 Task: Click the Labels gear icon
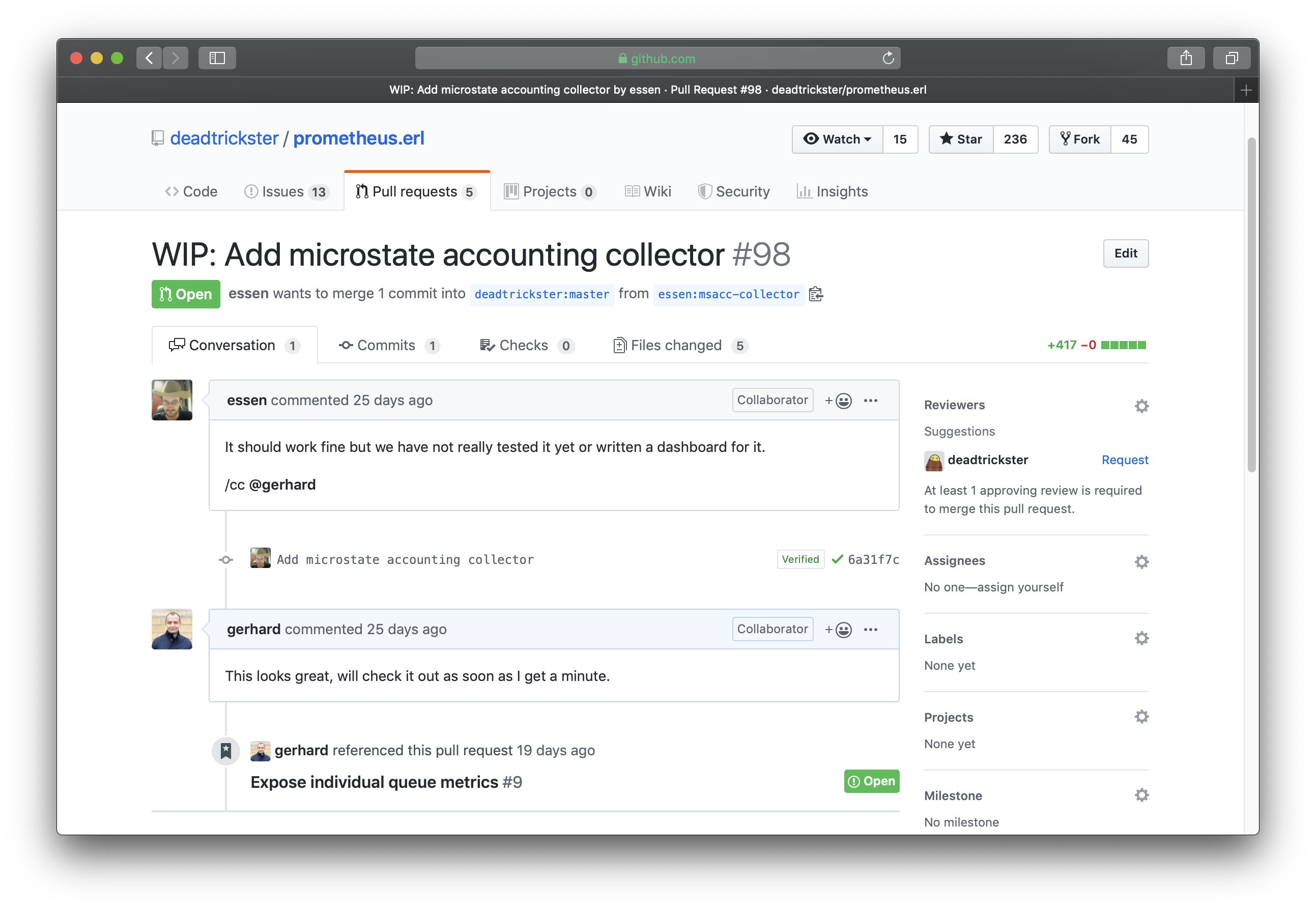pos(1141,639)
